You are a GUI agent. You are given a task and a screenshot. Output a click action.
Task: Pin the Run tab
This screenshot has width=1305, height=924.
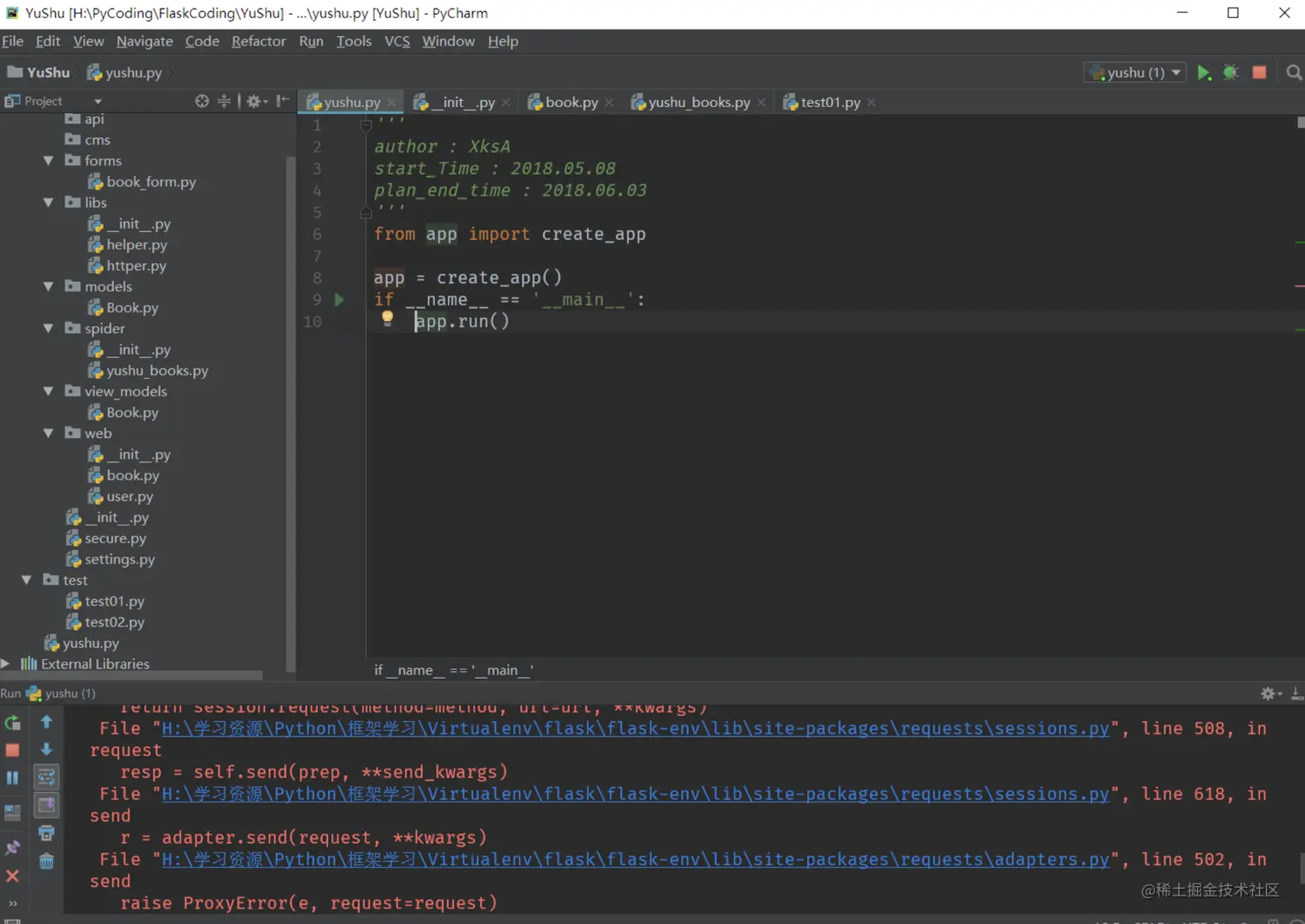click(x=12, y=848)
